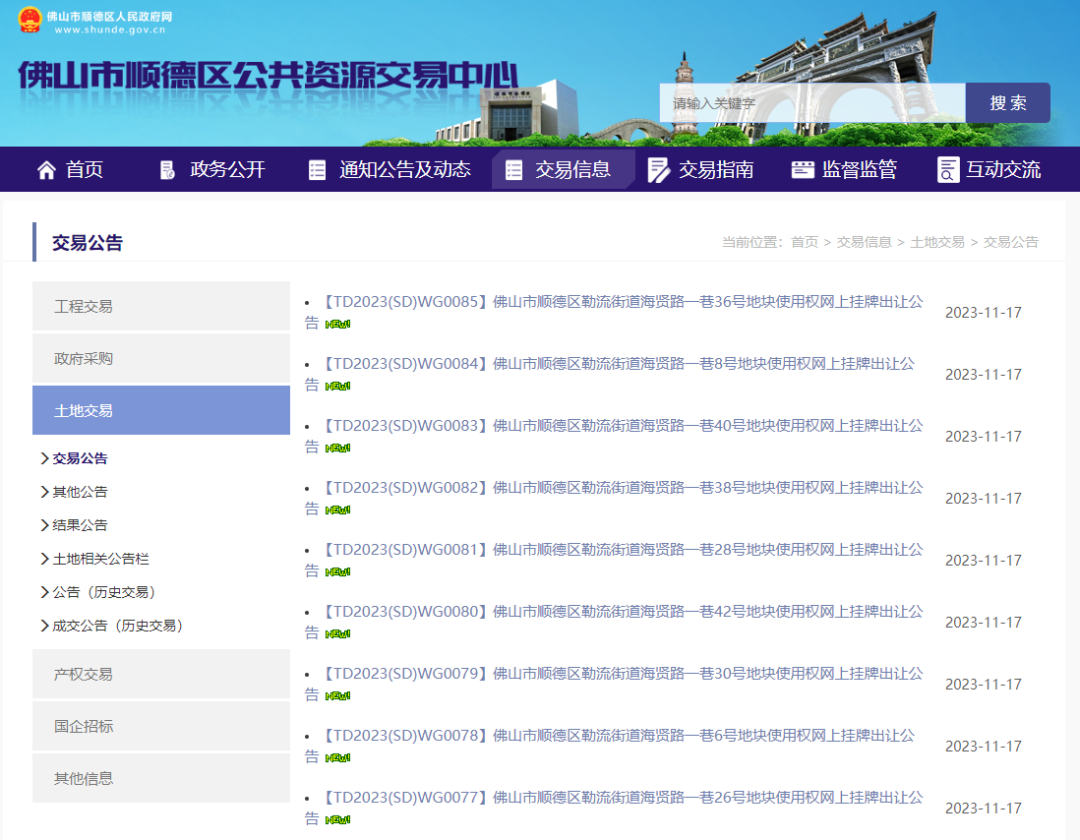Open the 交易公告 submenu item
Screen dimensions: 1080x840
[x=80, y=459]
